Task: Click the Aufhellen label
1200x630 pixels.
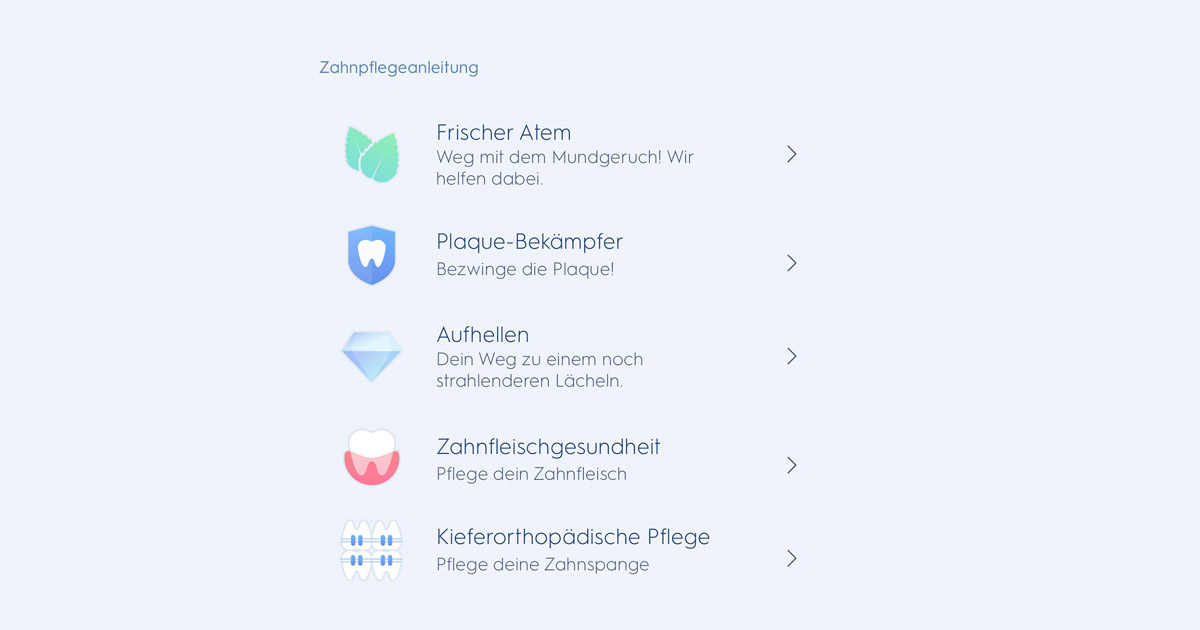Action: (x=480, y=334)
